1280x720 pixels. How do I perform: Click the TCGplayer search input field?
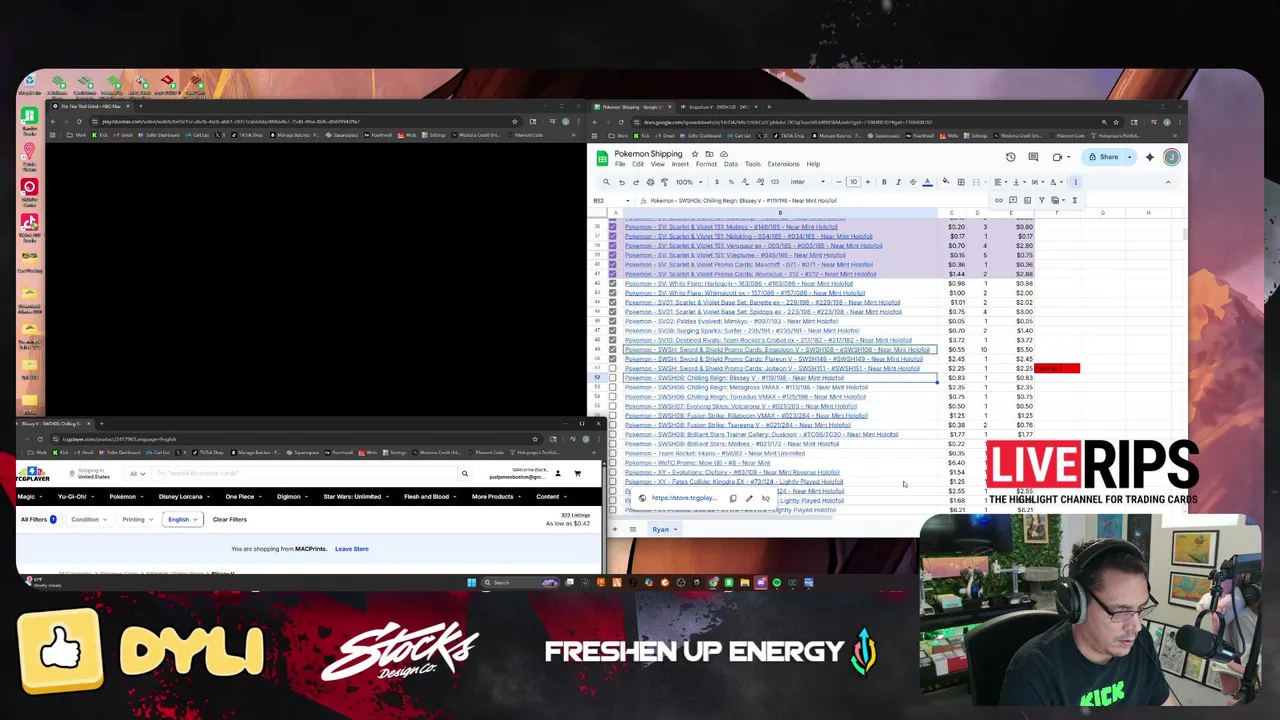click(x=305, y=474)
